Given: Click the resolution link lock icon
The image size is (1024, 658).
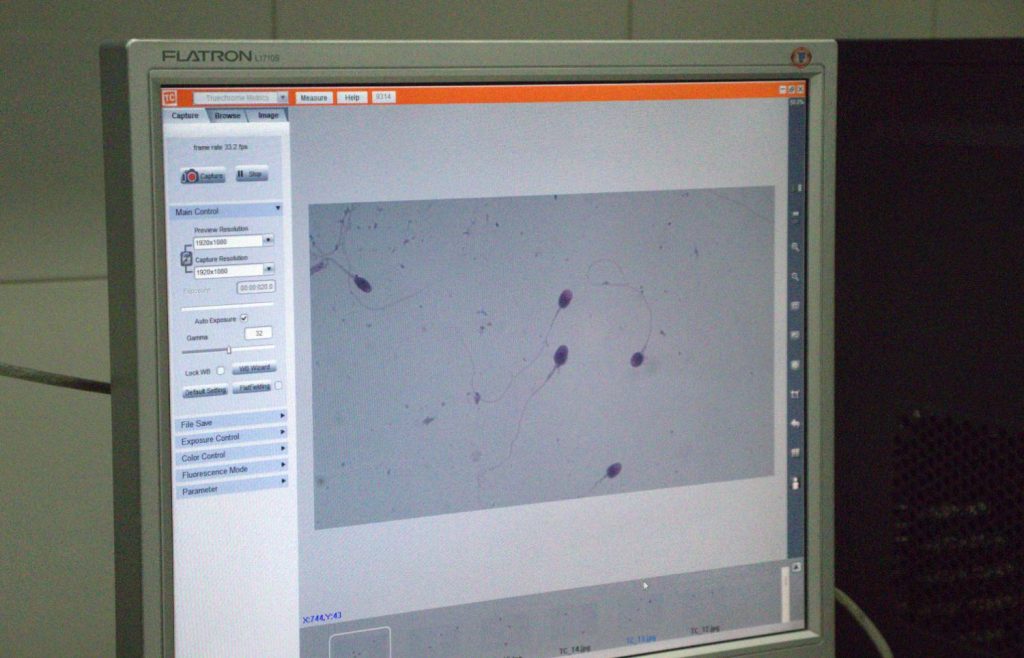Looking at the screenshot, I should point(186,258).
